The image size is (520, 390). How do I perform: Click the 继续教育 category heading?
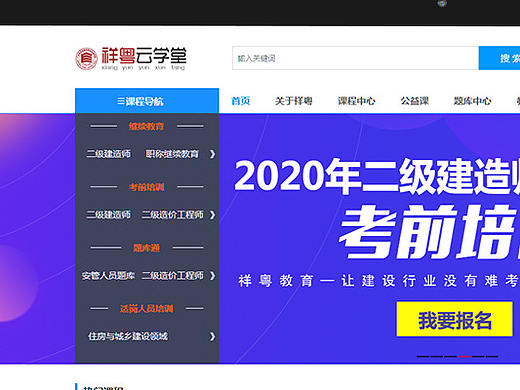146,126
